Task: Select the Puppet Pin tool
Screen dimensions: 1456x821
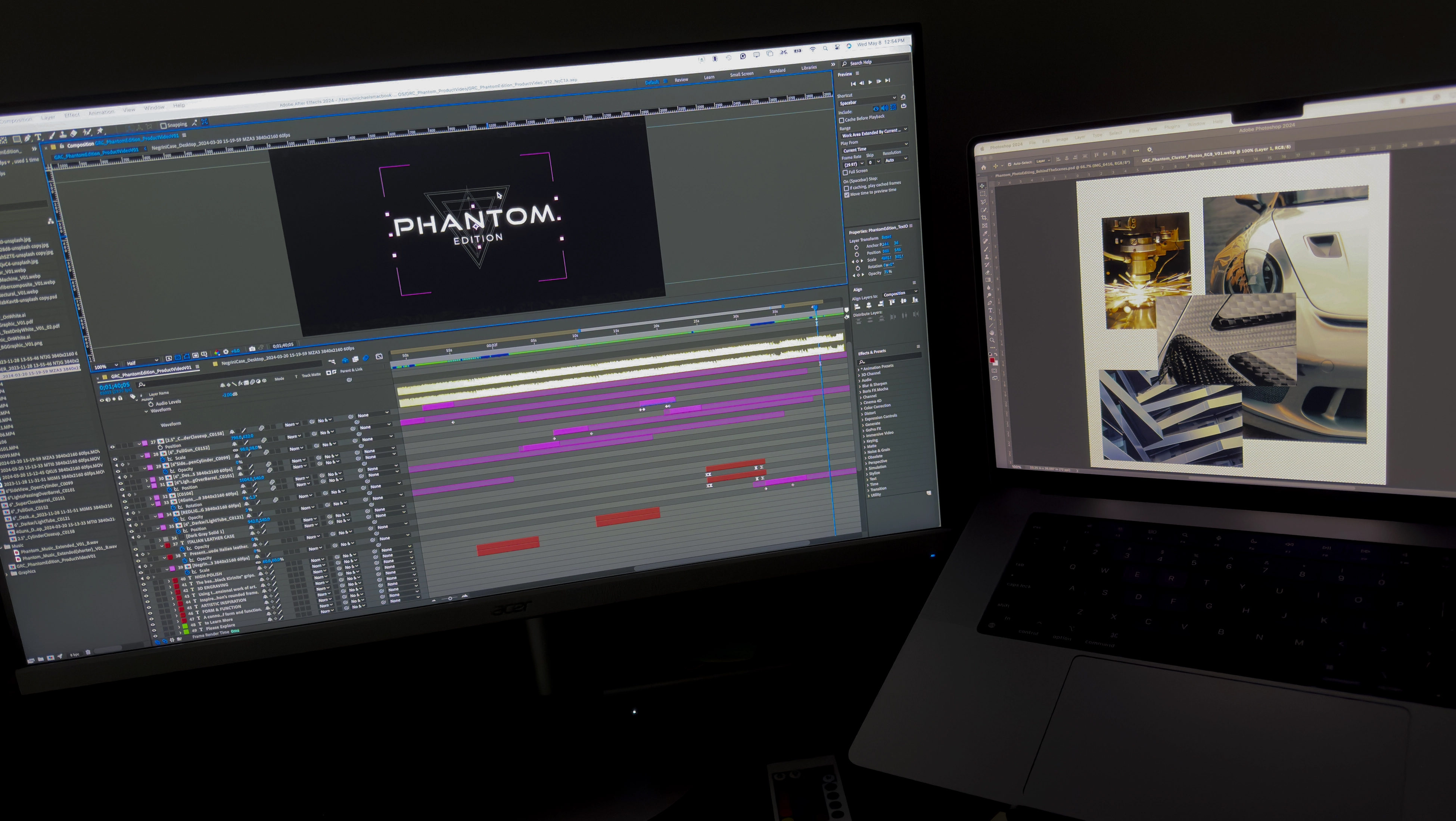Action: [x=100, y=132]
